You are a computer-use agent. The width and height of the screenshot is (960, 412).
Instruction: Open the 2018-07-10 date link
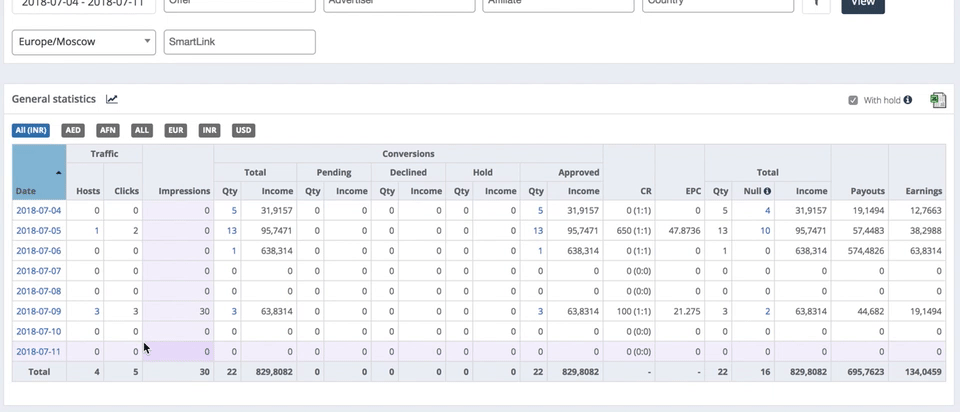(39, 332)
